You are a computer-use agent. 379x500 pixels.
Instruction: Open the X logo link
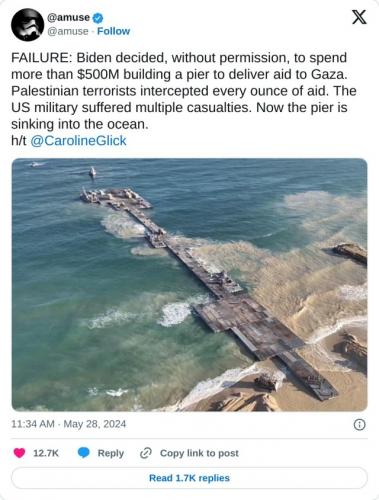point(359,17)
